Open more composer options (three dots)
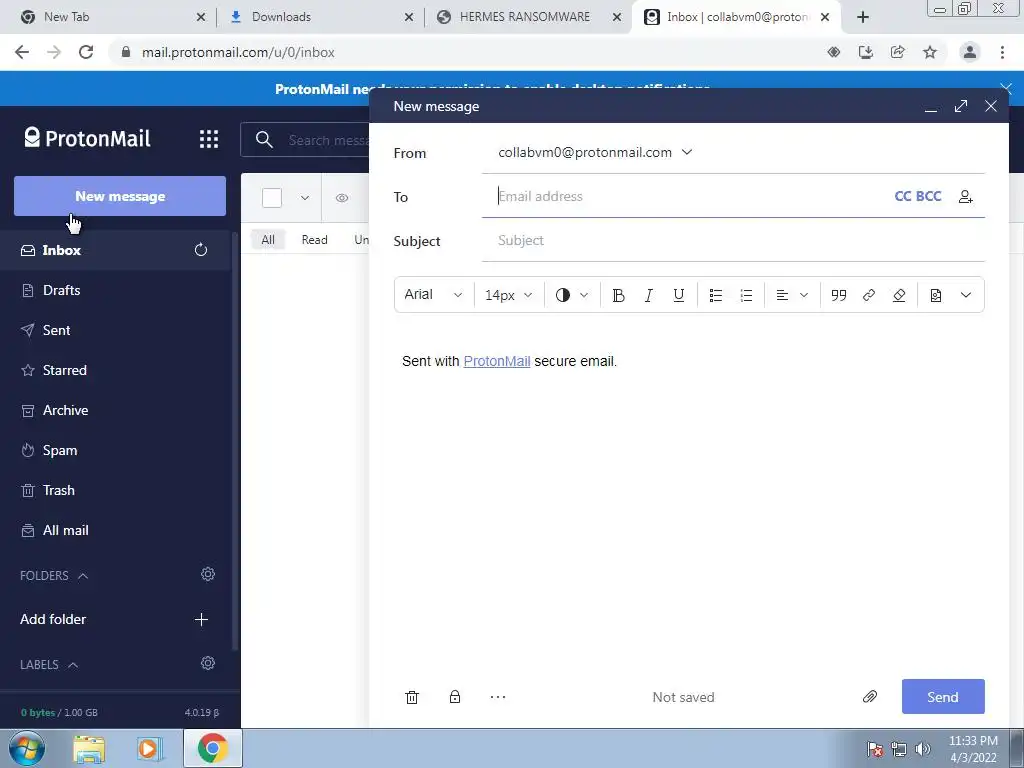 point(498,697)
